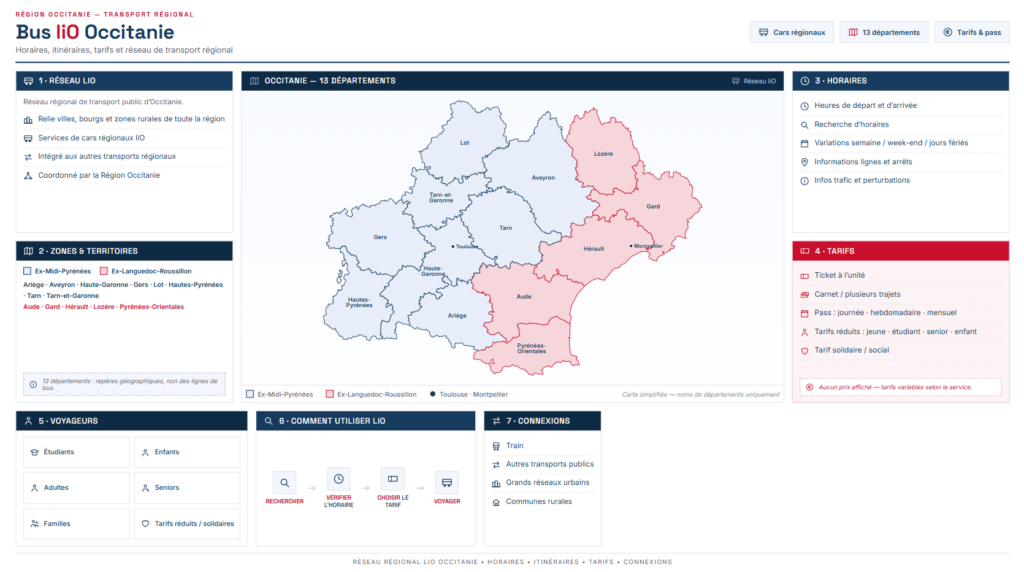The height and width of the screenshot is (572, 1024).
Task: Select Tarifs réduits / solidaires card
Action: pyautogui.click(x=187, y=524)
